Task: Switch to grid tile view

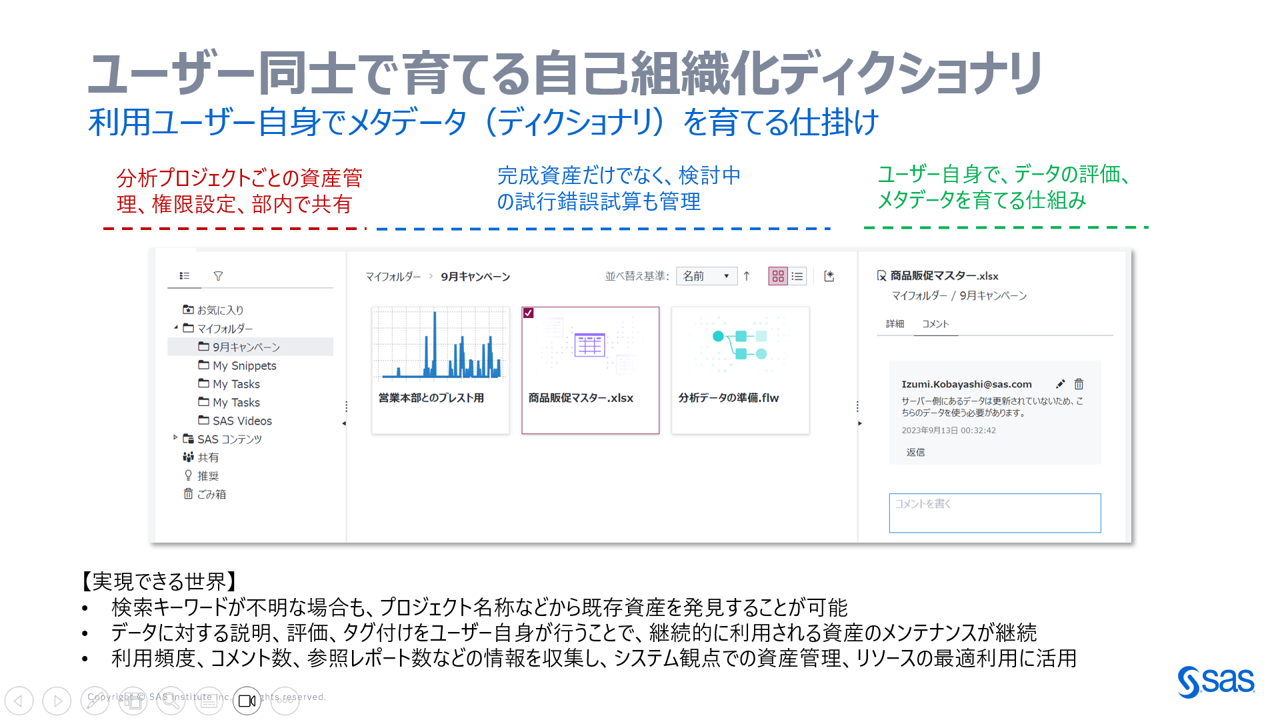Action: [777, 276]
